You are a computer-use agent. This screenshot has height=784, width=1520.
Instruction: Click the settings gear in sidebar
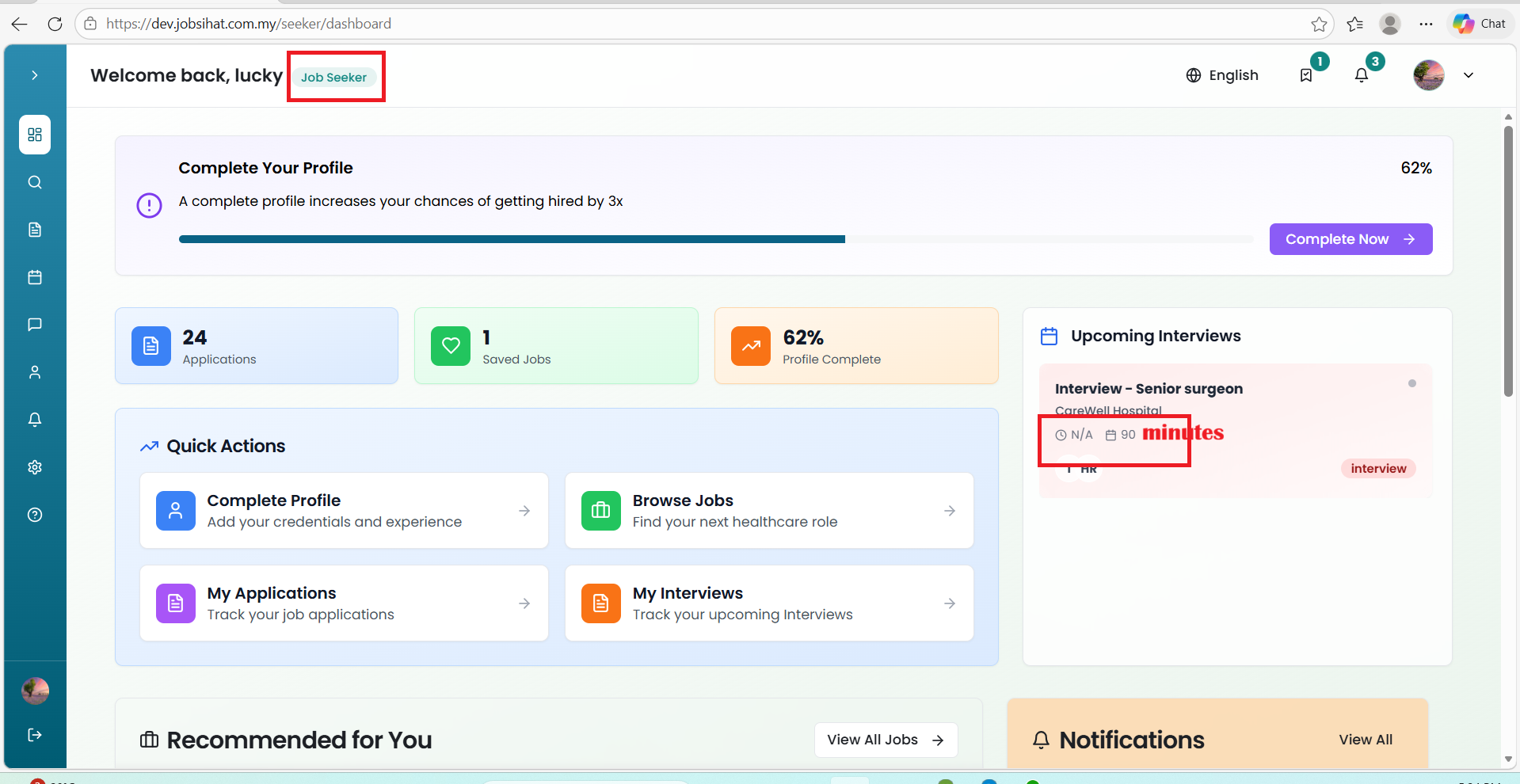[x=35, y=467]
